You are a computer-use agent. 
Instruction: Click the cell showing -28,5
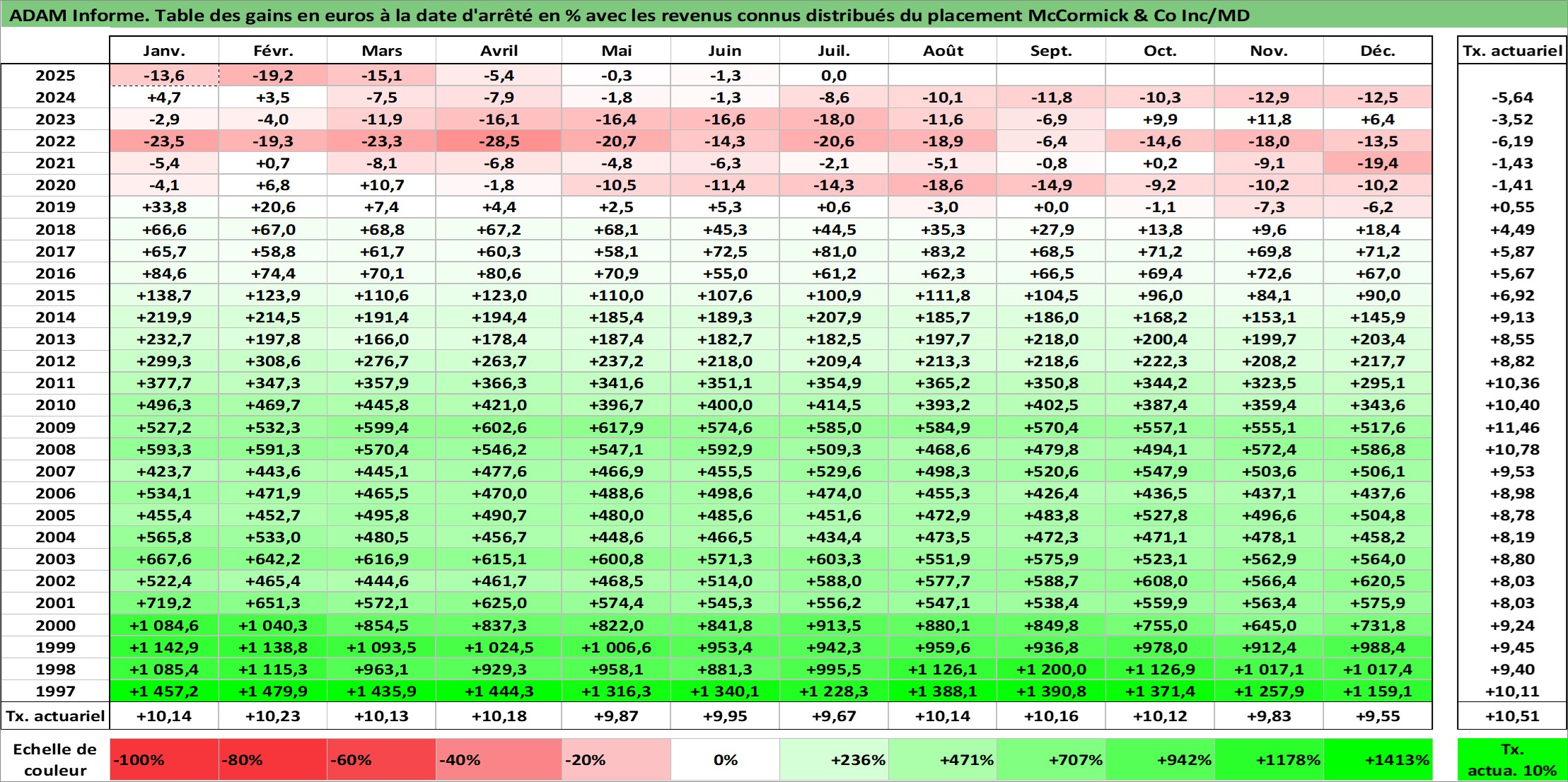click(x=499, y=141)
